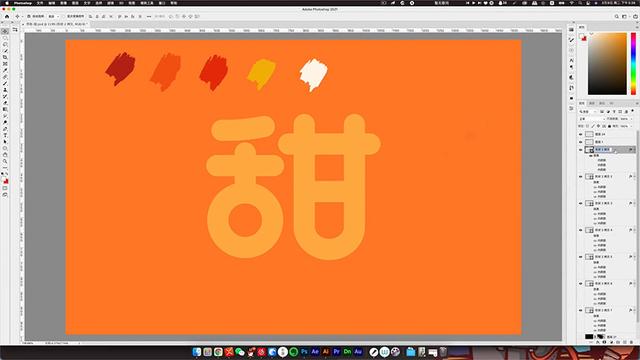Select the Move tool in toolbar
This screenshot has width=640, height=360.
(x=5, y=31)
